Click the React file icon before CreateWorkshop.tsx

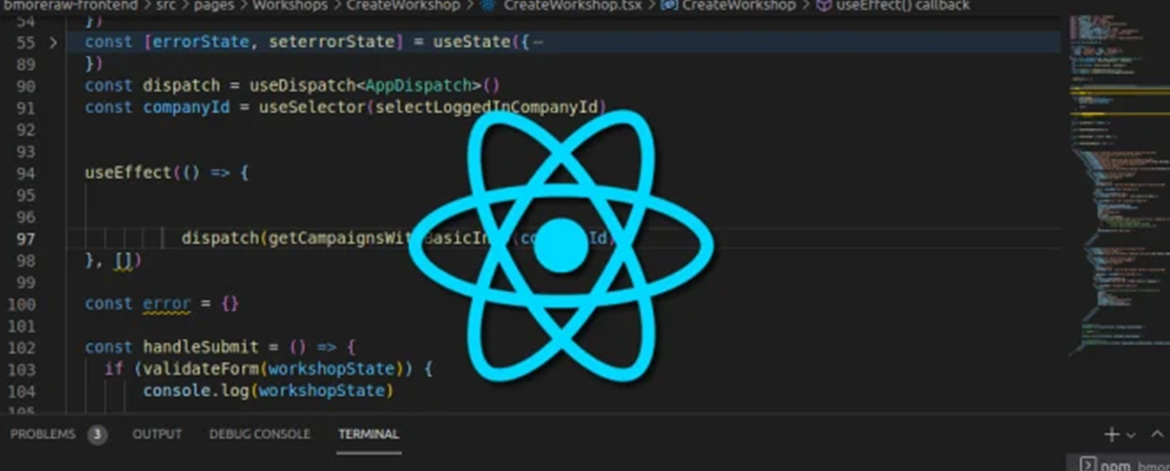point(489,5)
